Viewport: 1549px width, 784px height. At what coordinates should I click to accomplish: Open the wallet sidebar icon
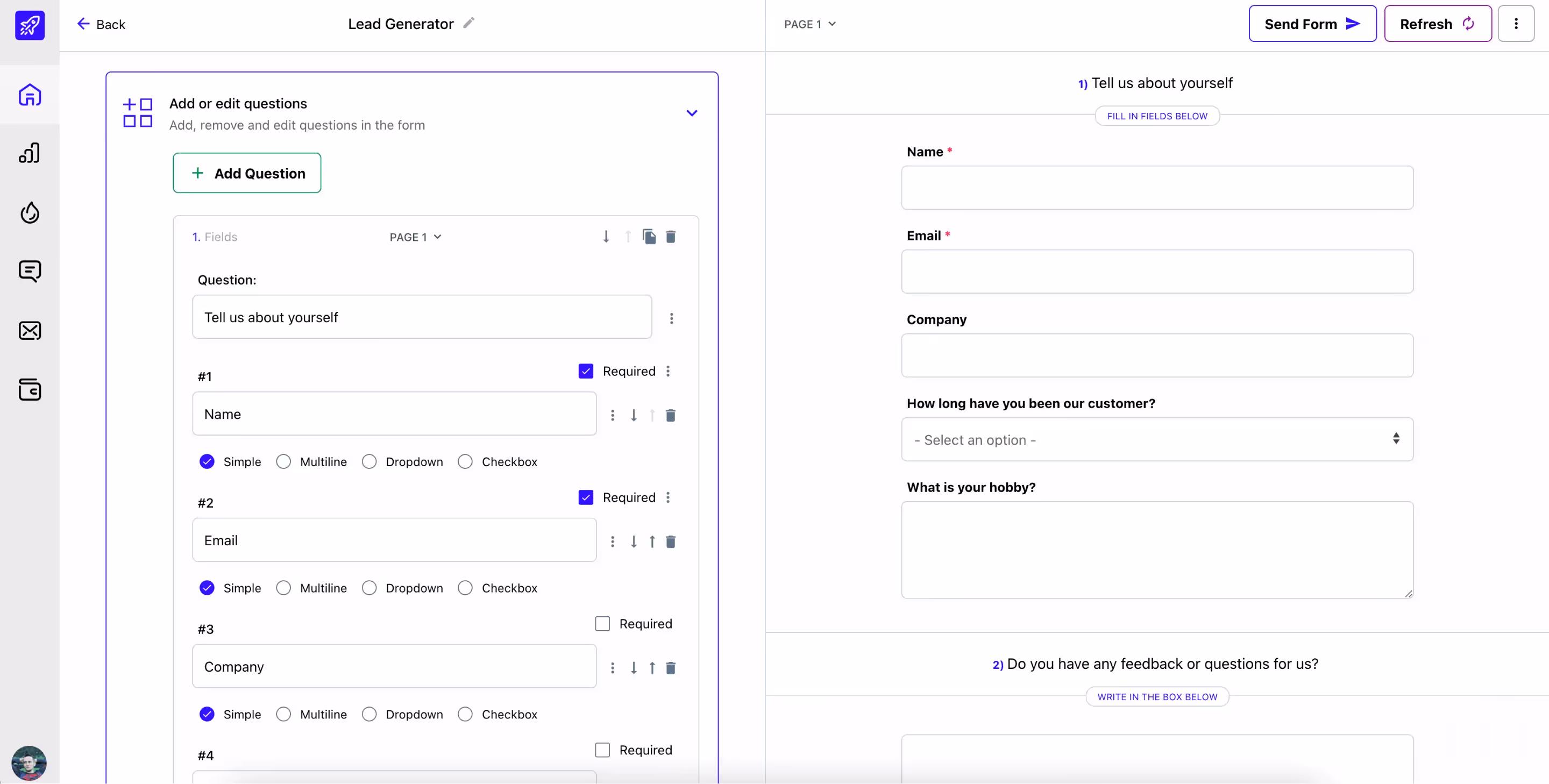30,390
